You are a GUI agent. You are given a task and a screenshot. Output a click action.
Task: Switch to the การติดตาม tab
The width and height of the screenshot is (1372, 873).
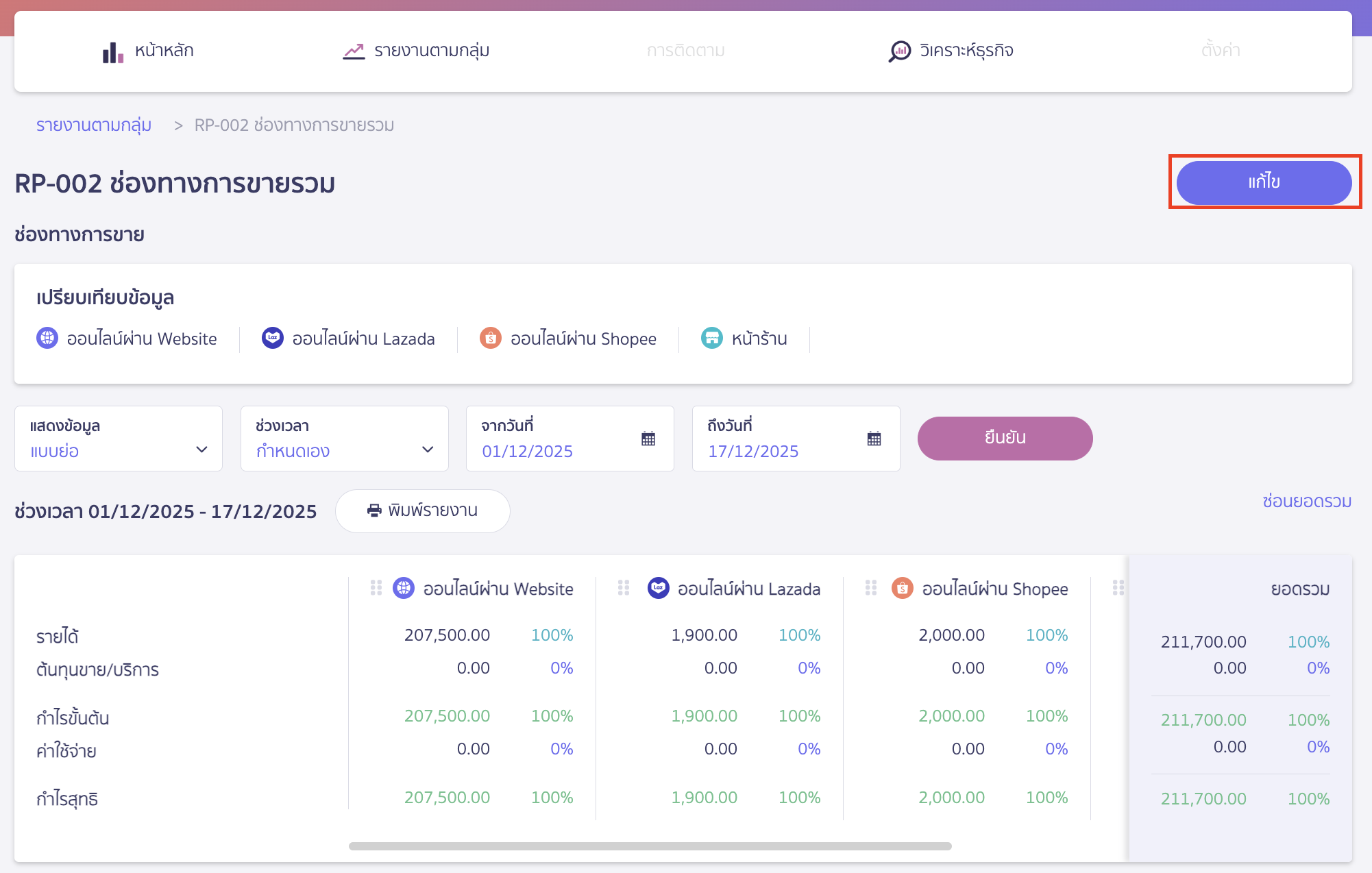[x=685, y=51]
